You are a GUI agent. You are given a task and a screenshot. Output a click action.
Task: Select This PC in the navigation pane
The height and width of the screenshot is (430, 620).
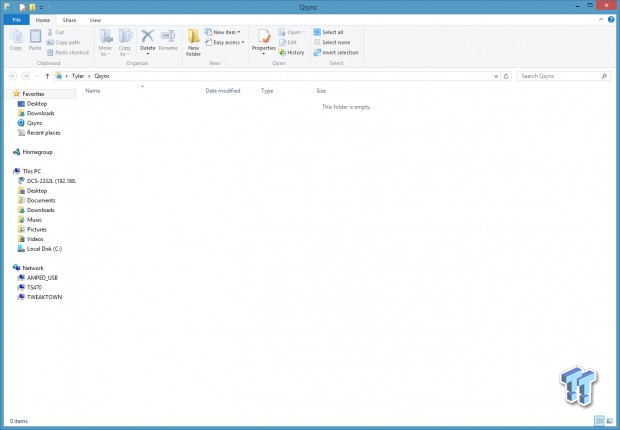(x=32, y=171)
